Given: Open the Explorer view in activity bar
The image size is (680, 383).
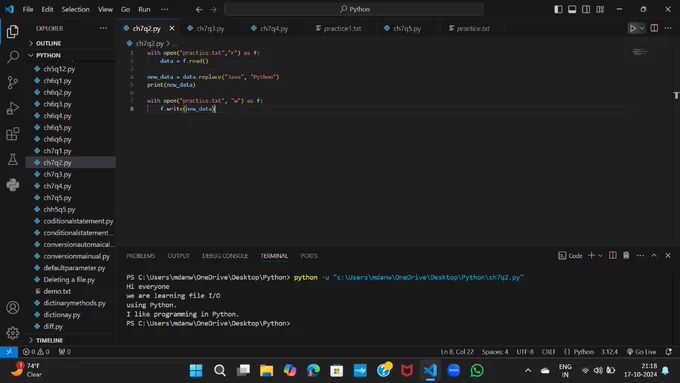Looking at the screenshot, I should [x=13, y=31].
